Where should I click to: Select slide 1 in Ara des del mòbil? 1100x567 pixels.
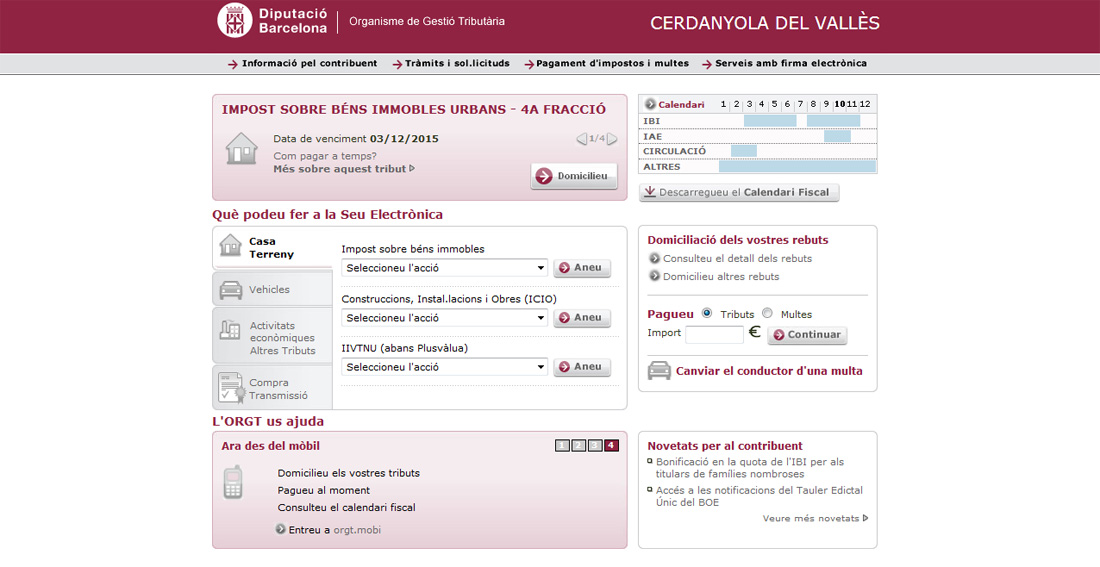click(562, 446)
